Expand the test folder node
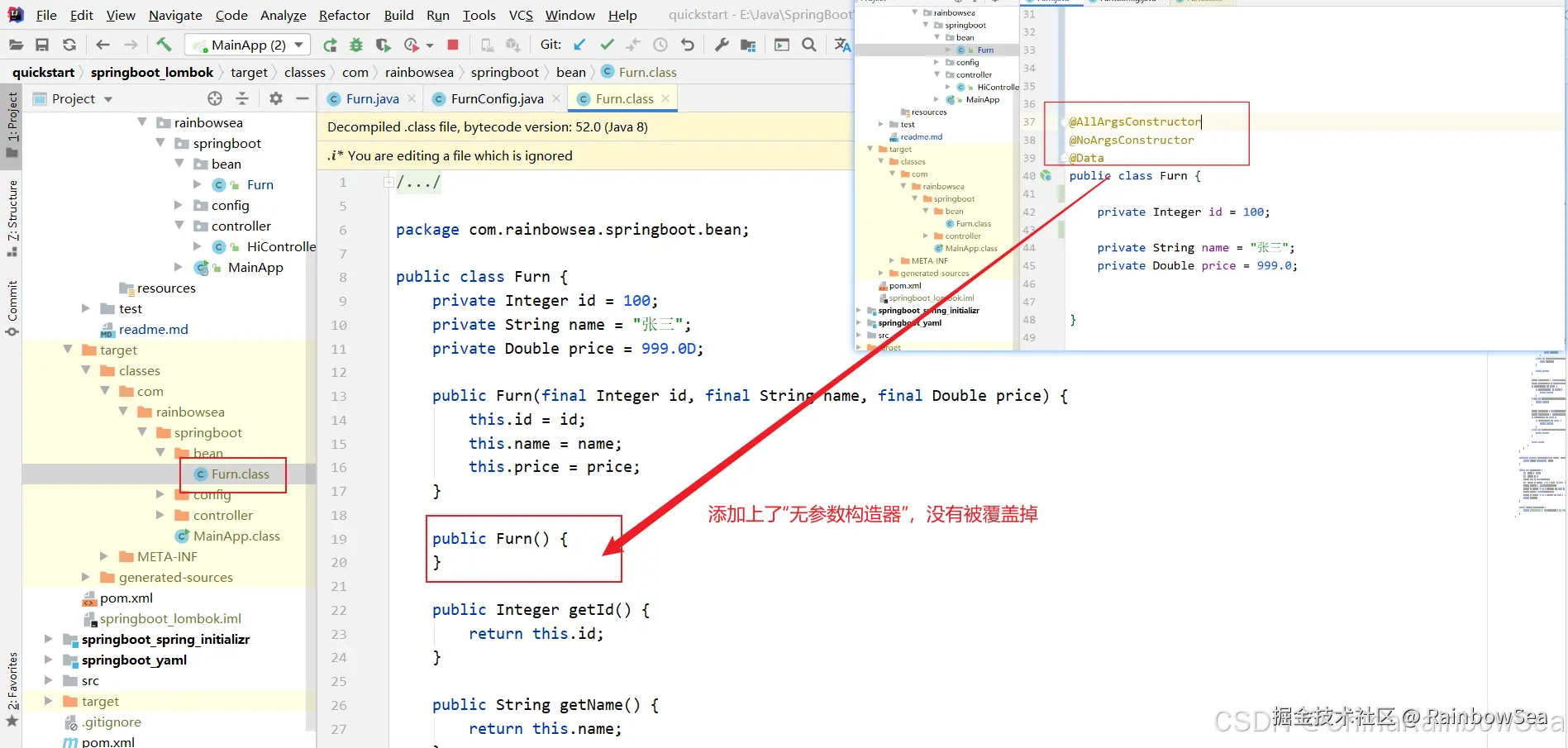The height and width of the screenshot is (748, 1568). [86, 308]
